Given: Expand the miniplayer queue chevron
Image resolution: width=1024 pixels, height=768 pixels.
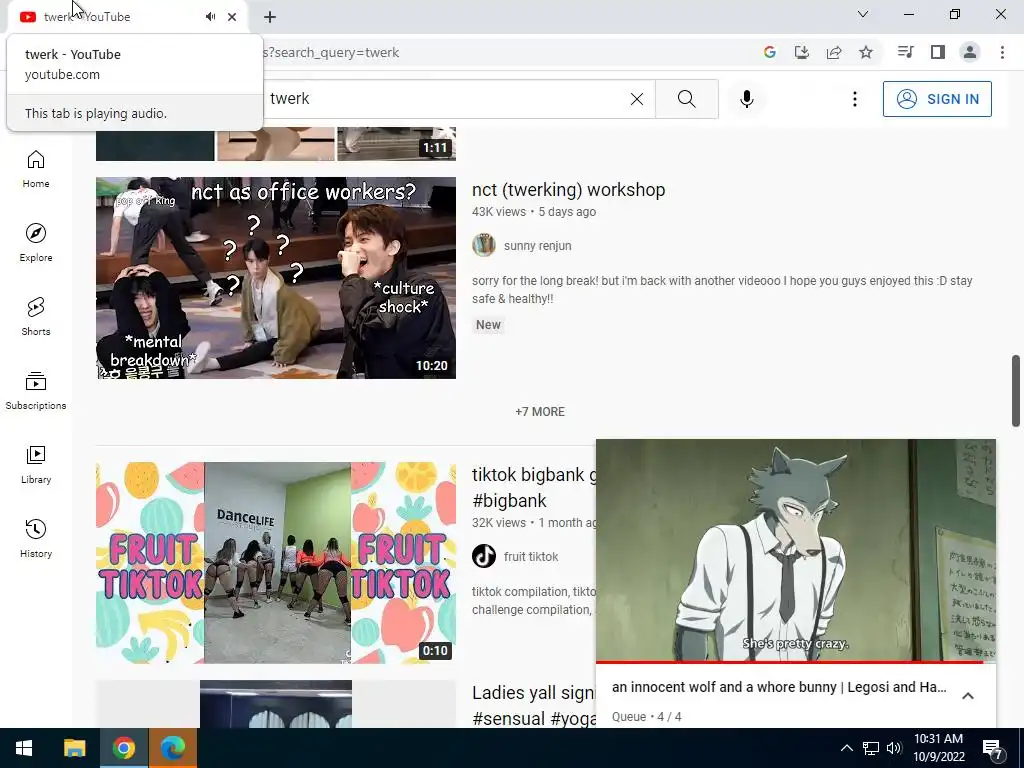Looking at the screenshot, I should (968, 696).
